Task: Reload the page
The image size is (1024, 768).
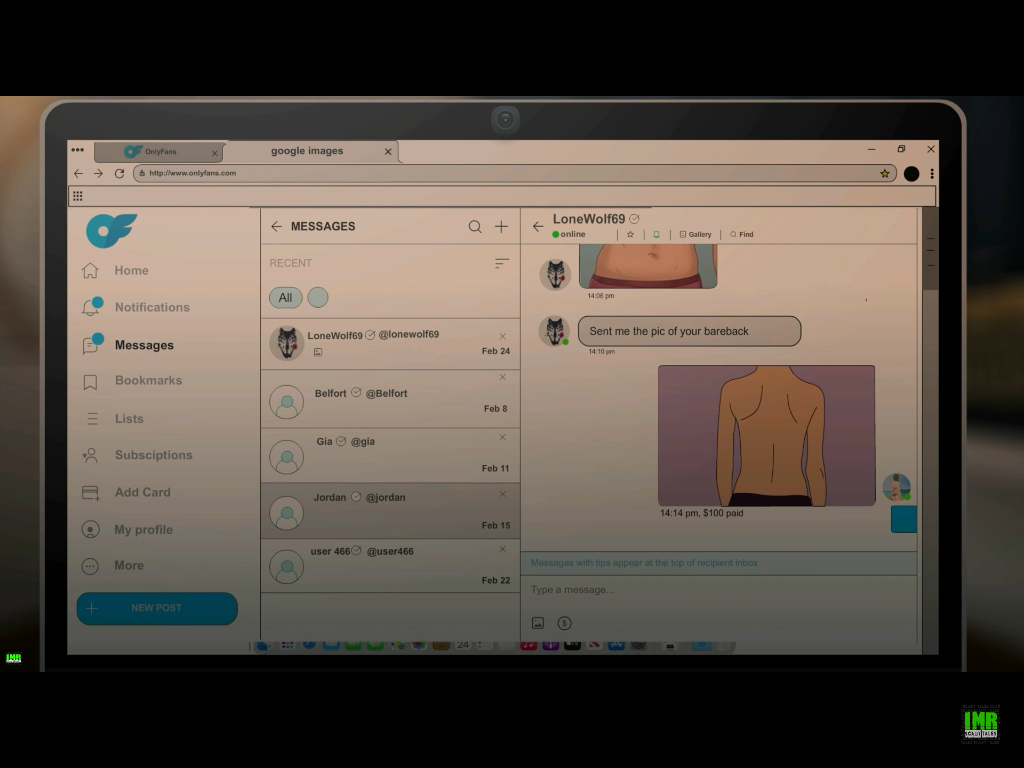Action: click(119, 173)
